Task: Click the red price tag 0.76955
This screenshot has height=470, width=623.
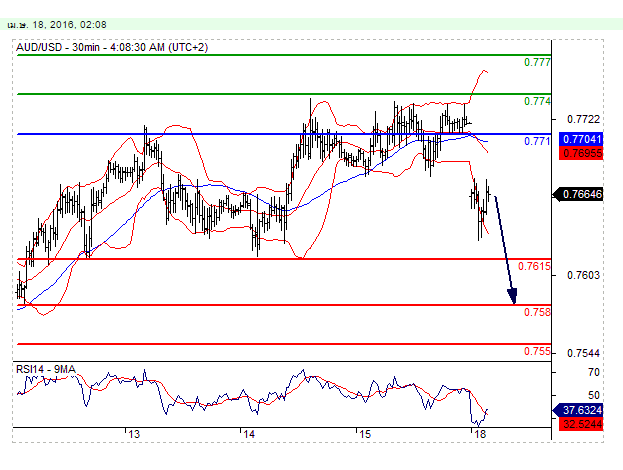Action: tap(581, 153)
